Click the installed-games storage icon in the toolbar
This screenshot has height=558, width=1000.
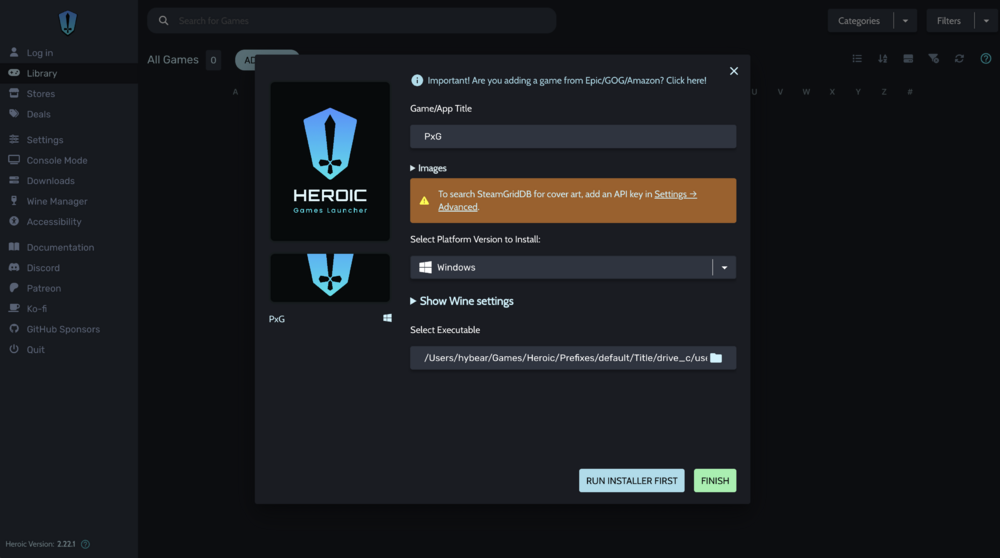tap(908, 59)
